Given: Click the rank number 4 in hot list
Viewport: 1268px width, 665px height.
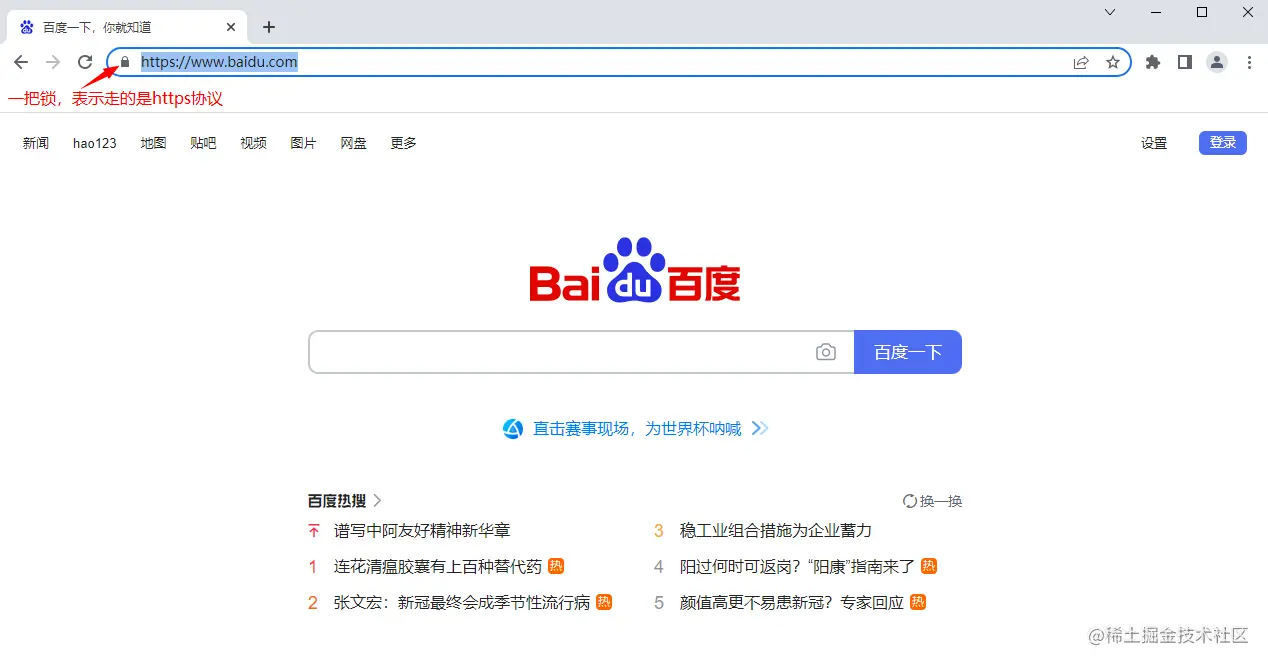Looking at the screenshot, I should click(659, 567).
